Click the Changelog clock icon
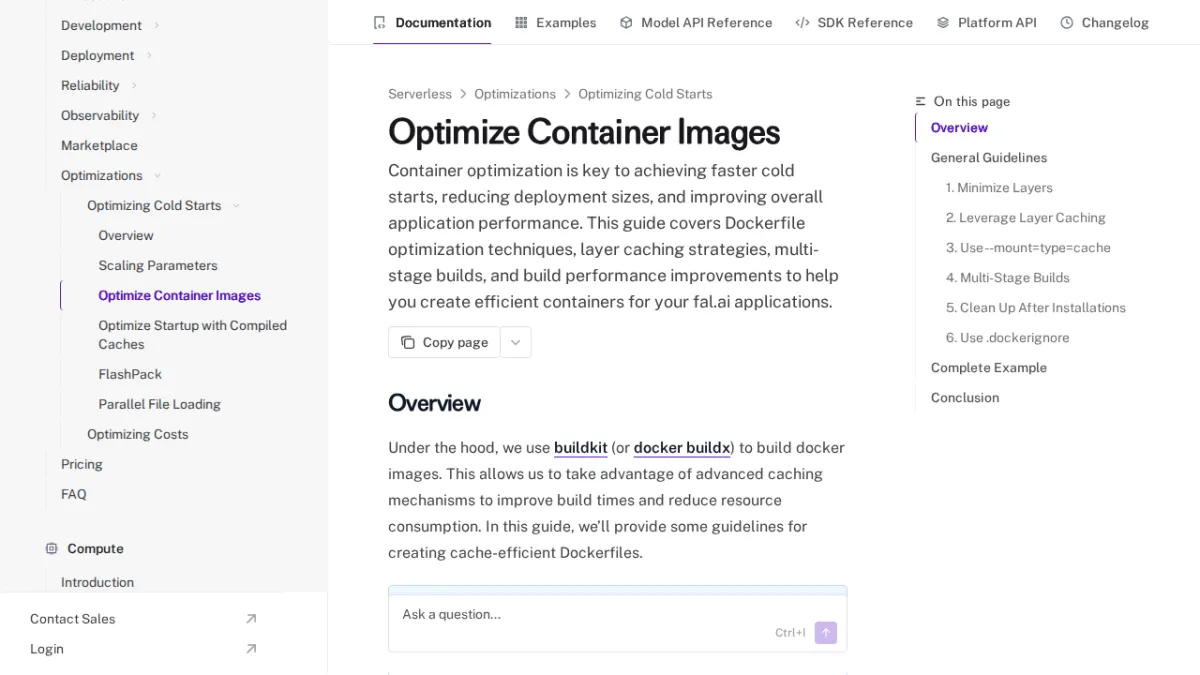The image size is (1200, 675). tap(1067, 22)
